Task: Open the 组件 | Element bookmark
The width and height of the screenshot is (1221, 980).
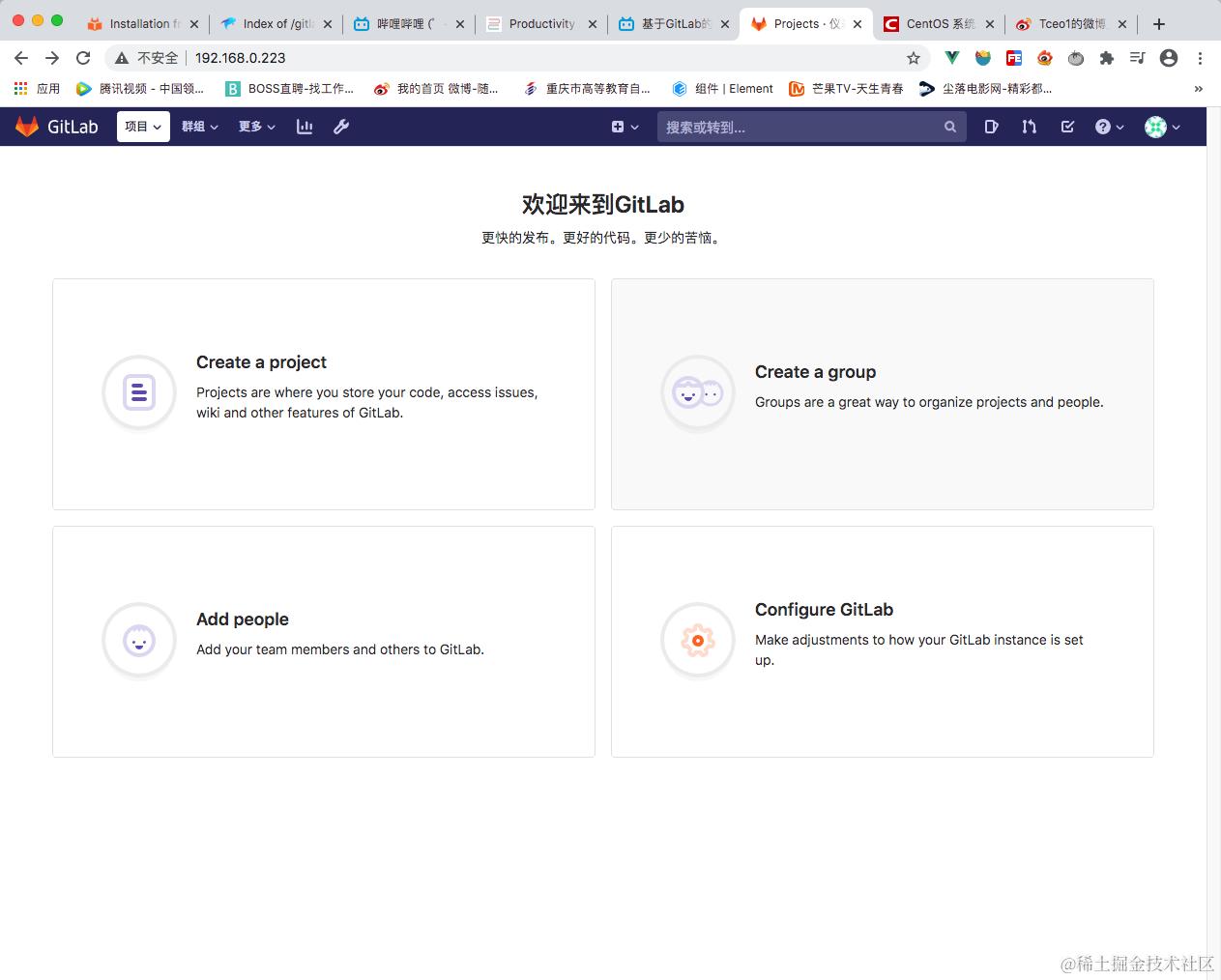Action: click(723, 89)
